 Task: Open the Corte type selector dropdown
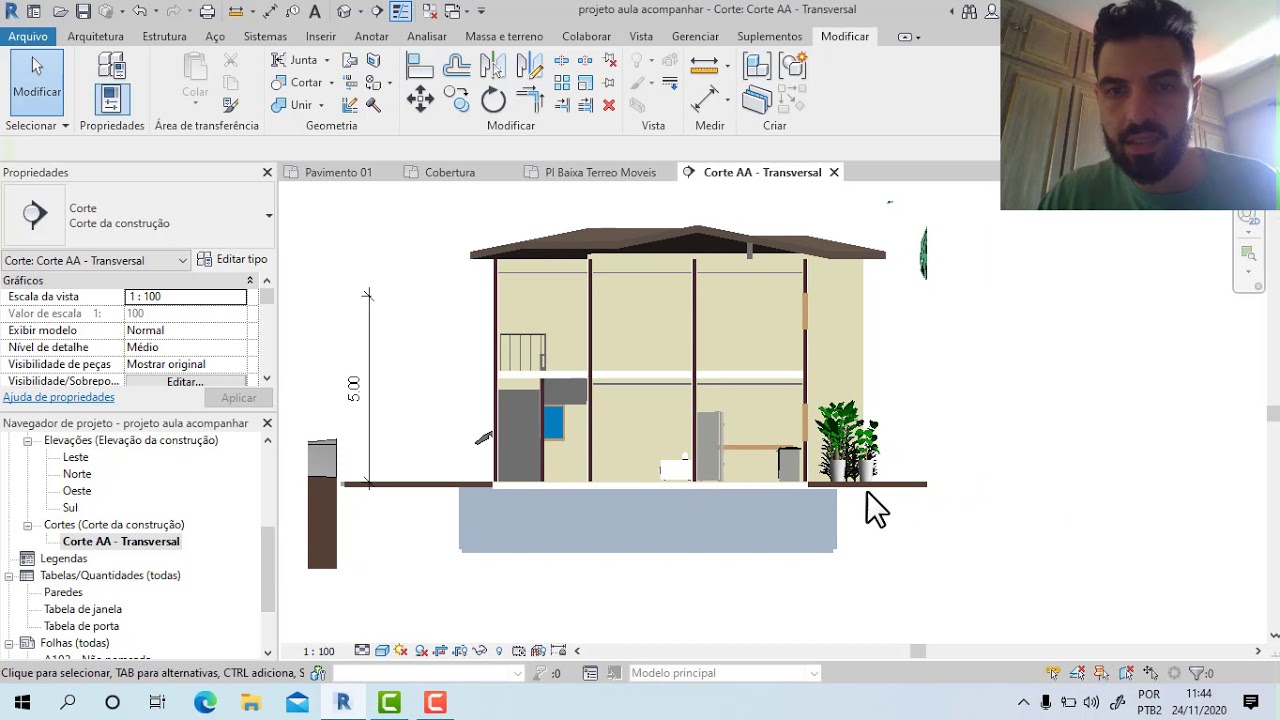click(268, 215)
